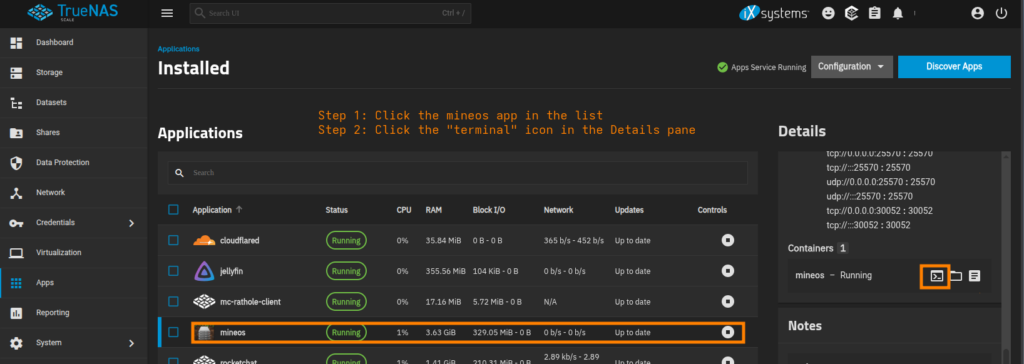Expand the System submenu chevron
This screenshot has height=364, width=1024.
131,343
